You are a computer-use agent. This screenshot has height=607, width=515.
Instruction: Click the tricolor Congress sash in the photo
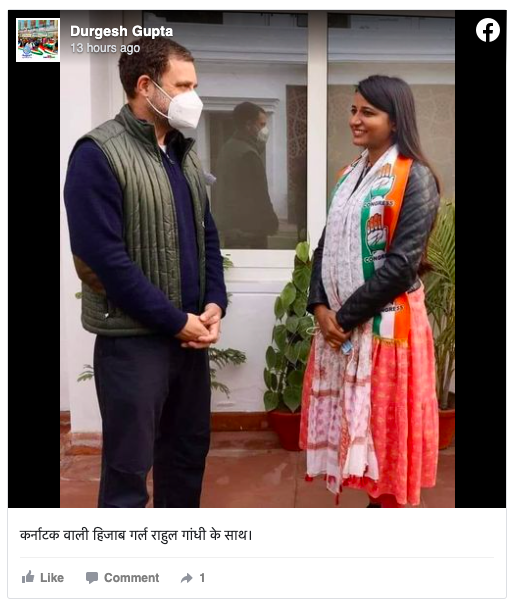(x=383, y=248)
